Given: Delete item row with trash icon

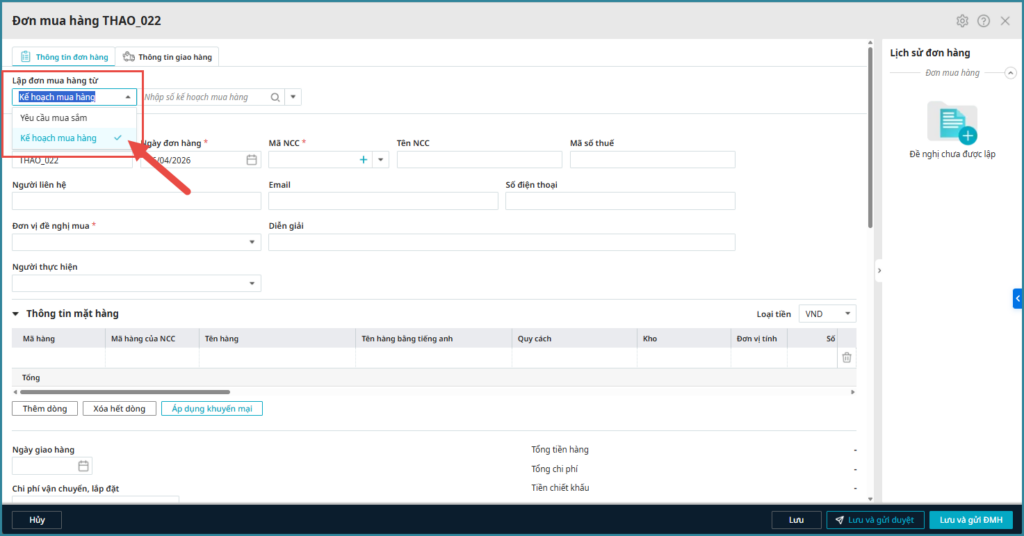Looking at the screenshot, I should click(846, 357).
